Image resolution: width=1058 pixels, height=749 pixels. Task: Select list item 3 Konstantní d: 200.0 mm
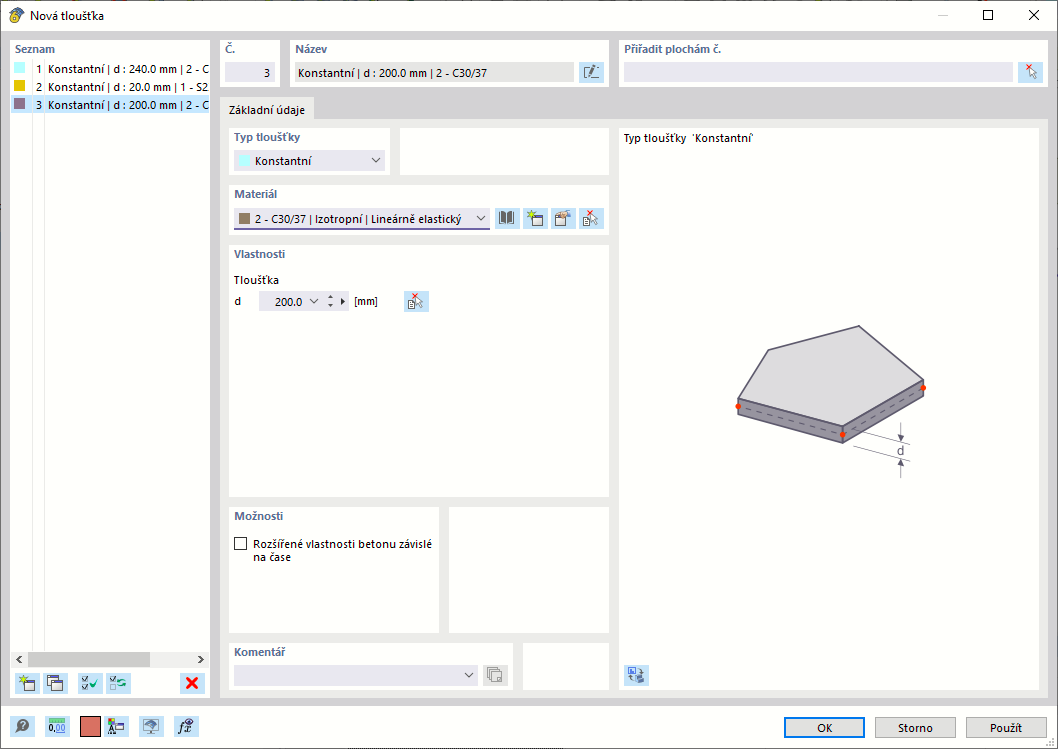pos(111,105)
